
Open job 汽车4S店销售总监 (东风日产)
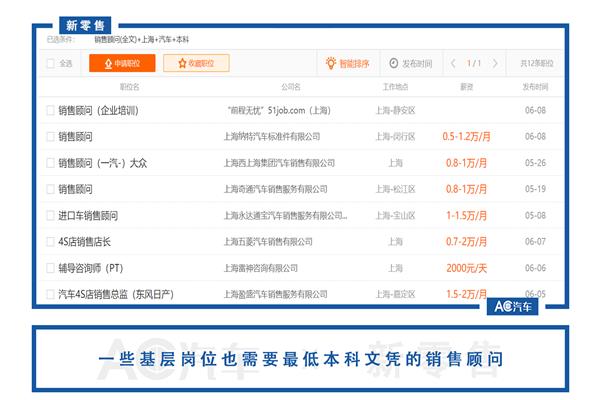(x=116, y=294)
